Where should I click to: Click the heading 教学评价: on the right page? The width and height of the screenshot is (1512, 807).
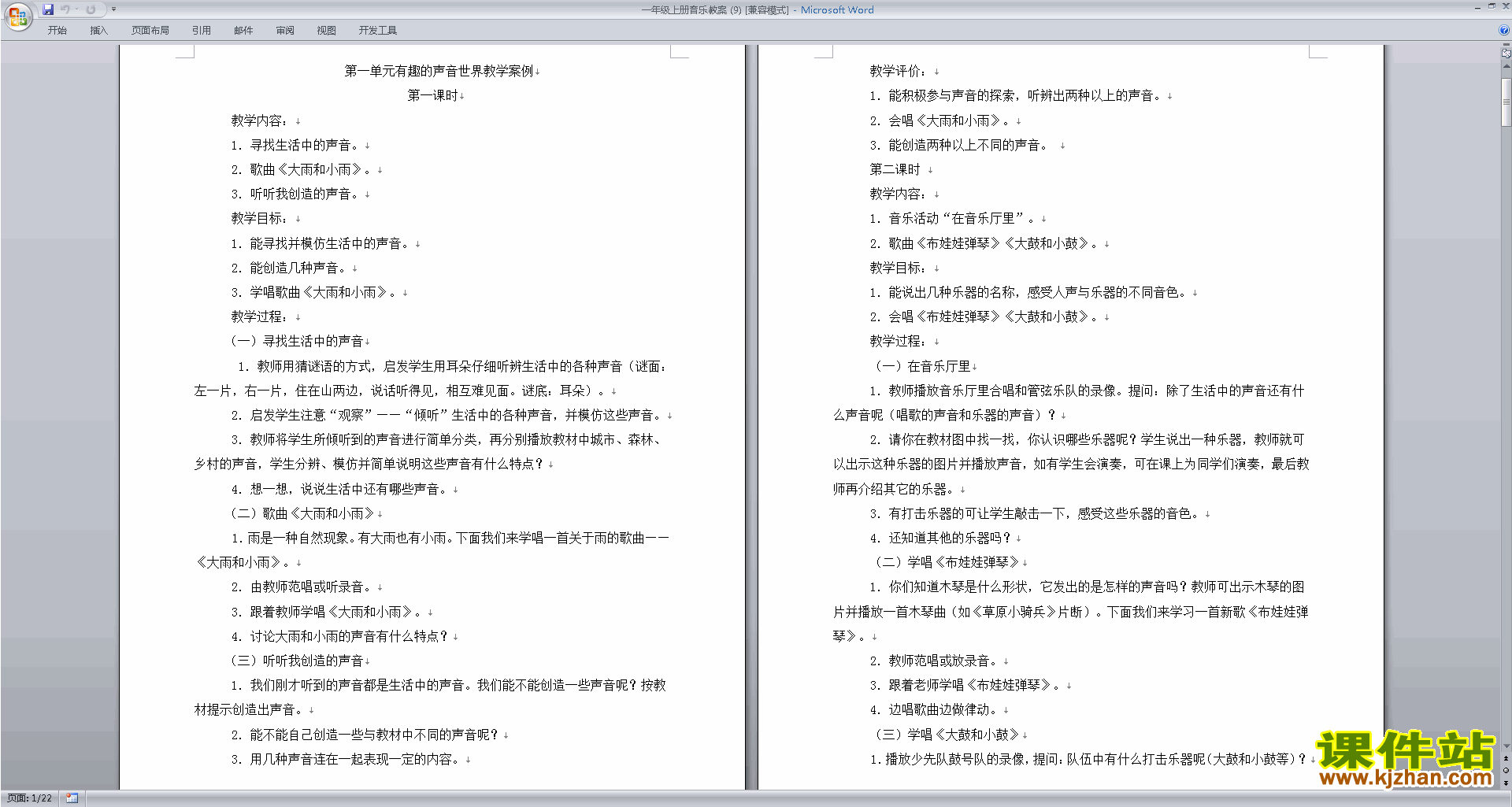click(x=899, y=71)
